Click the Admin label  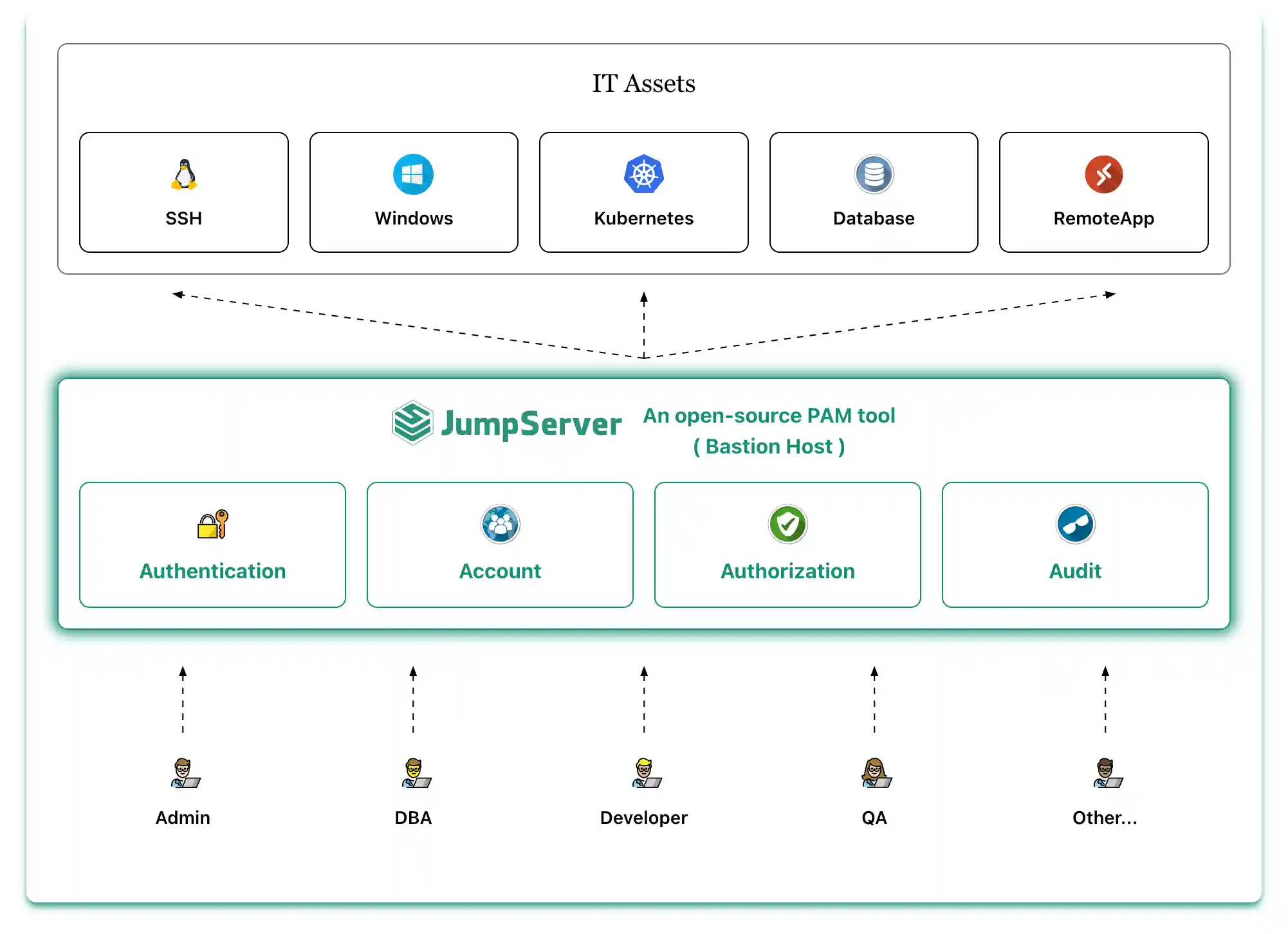click(x=183, y=818)
